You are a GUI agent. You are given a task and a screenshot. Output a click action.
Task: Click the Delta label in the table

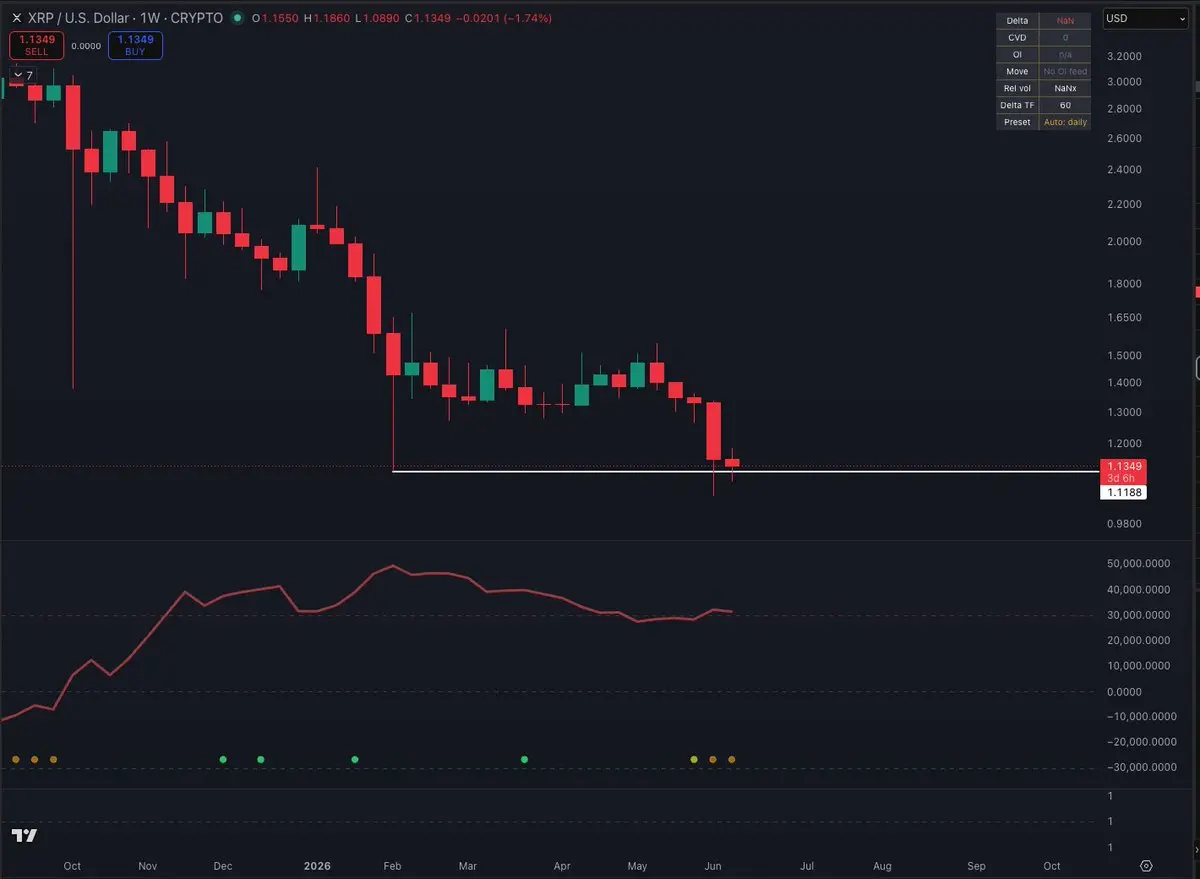click(x=1017, y=20)
